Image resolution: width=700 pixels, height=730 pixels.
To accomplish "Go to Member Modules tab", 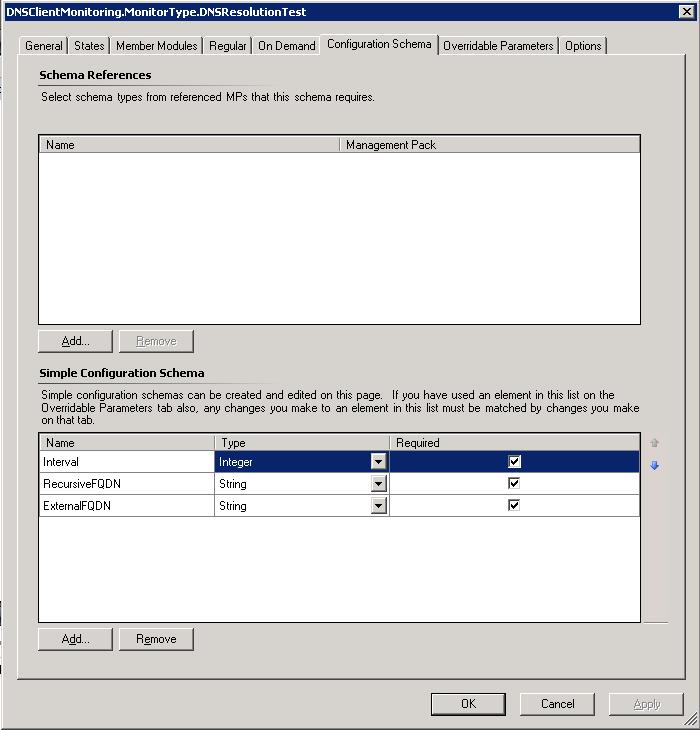I will (x=157, y=46).
